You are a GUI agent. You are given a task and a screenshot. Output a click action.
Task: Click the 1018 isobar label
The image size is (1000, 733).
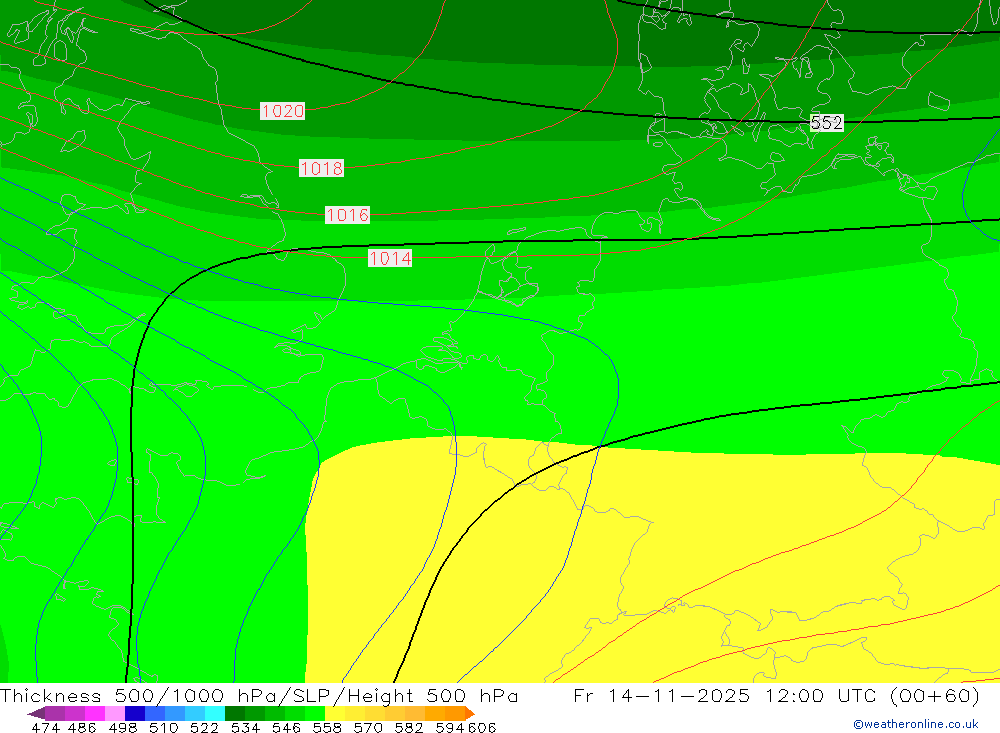pyautogui.click(x=321, y=168)
